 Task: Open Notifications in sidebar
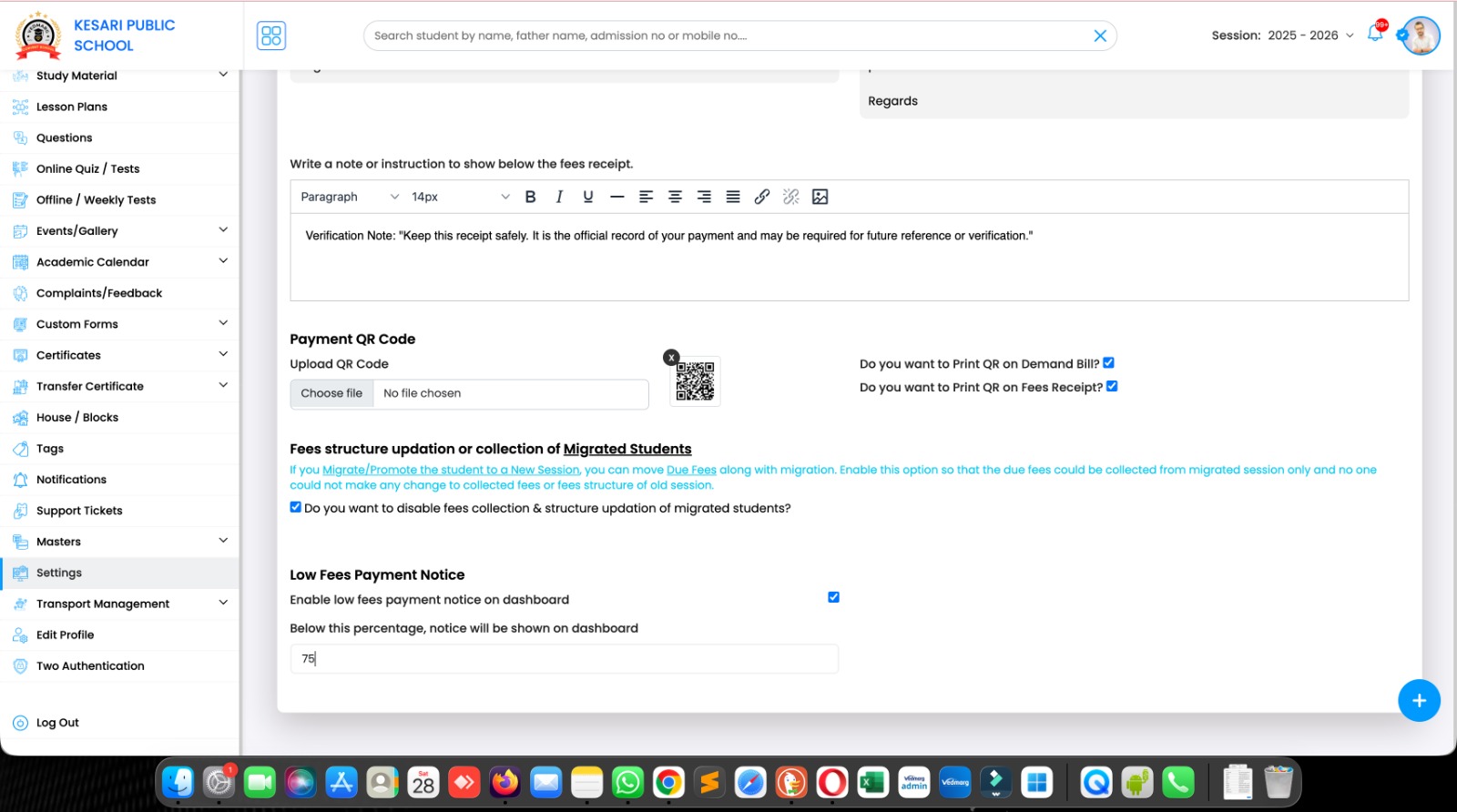(120, 479)
